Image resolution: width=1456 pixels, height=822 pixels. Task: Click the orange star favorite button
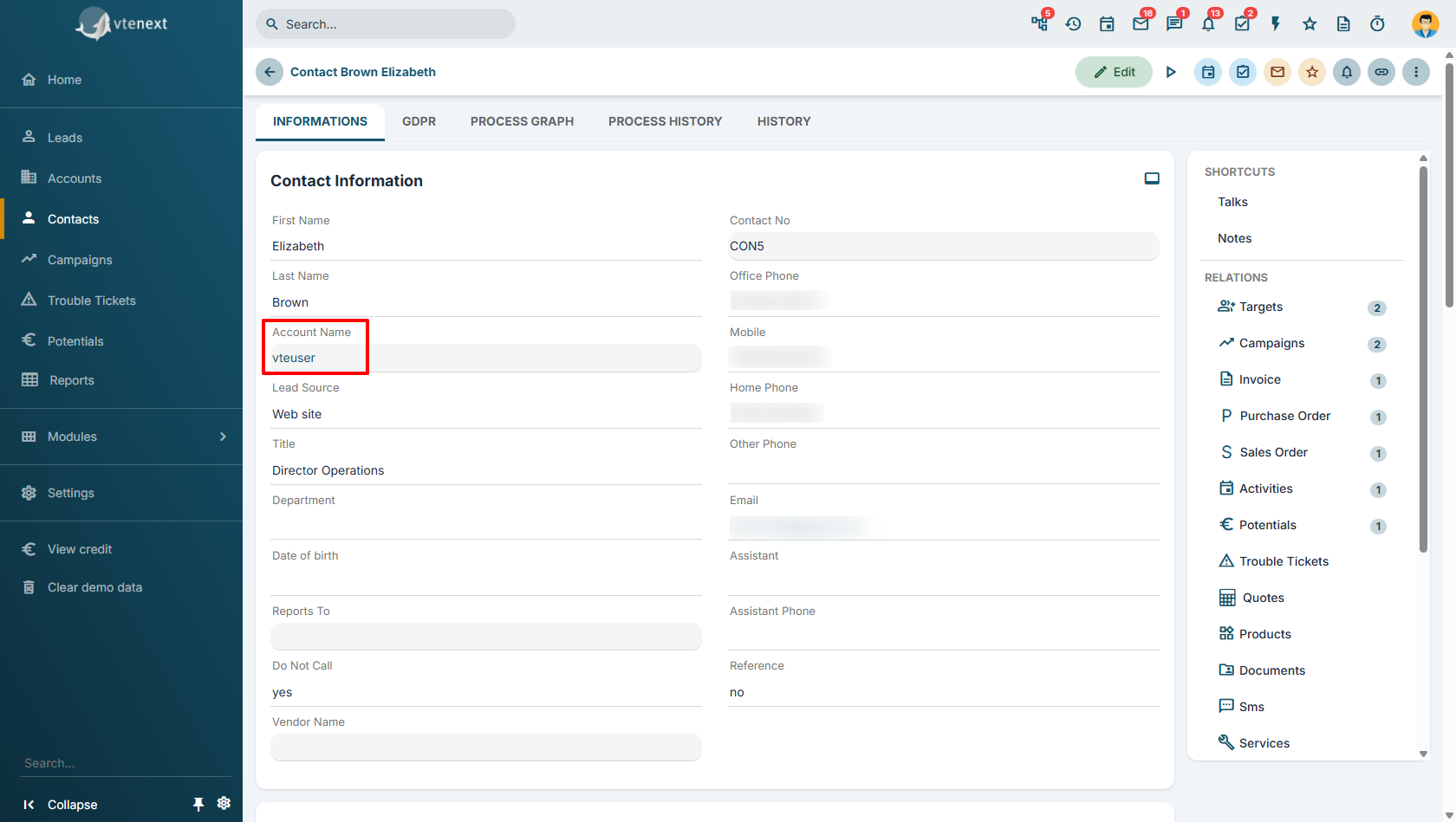(x=1312, y=72)
